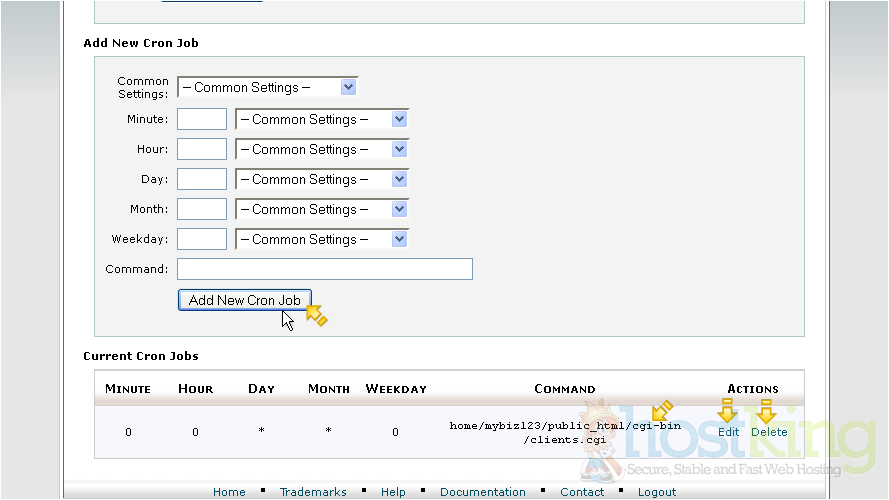Focus the Minute text field

pos(202,119)
